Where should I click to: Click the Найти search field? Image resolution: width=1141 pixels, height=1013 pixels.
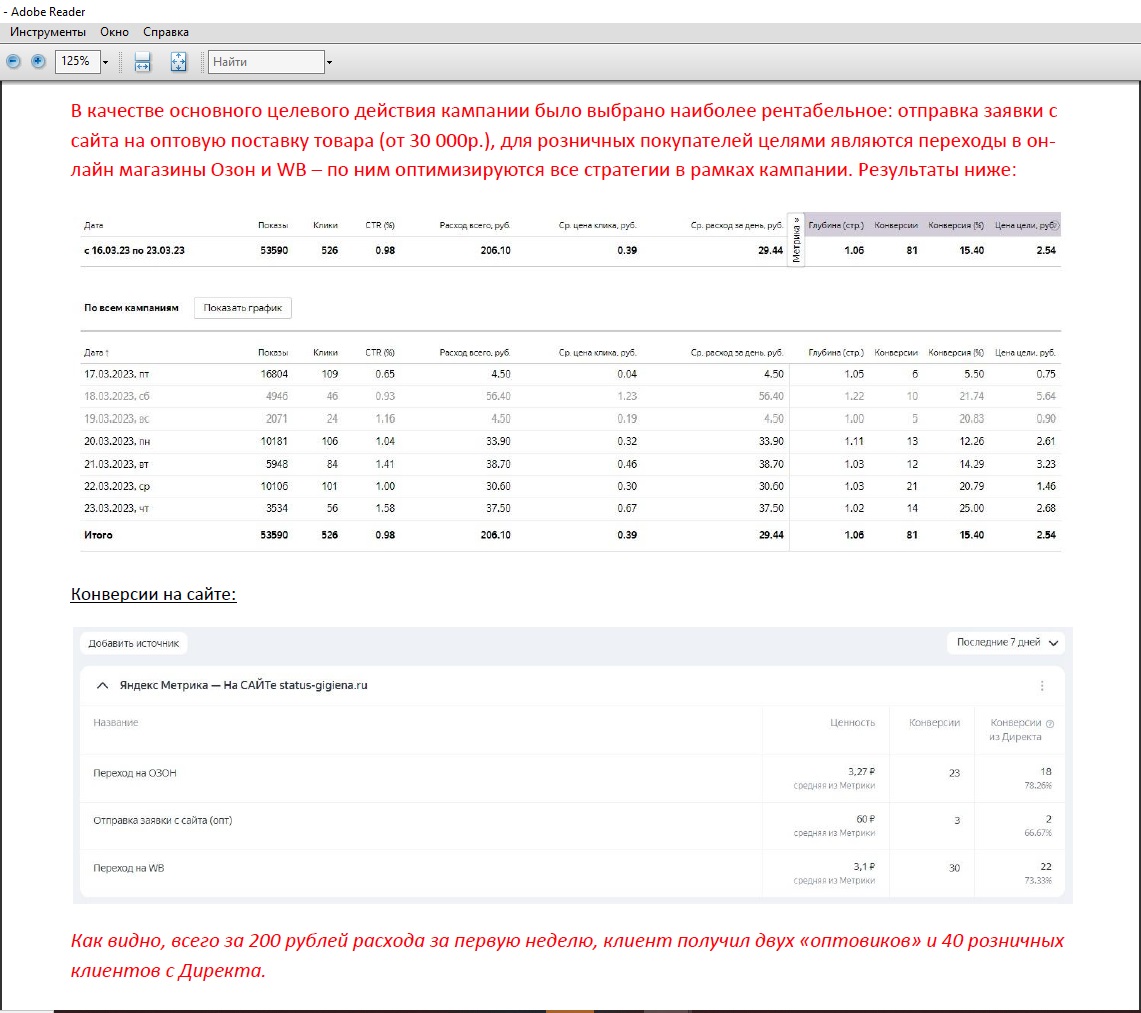coord(266,62)
